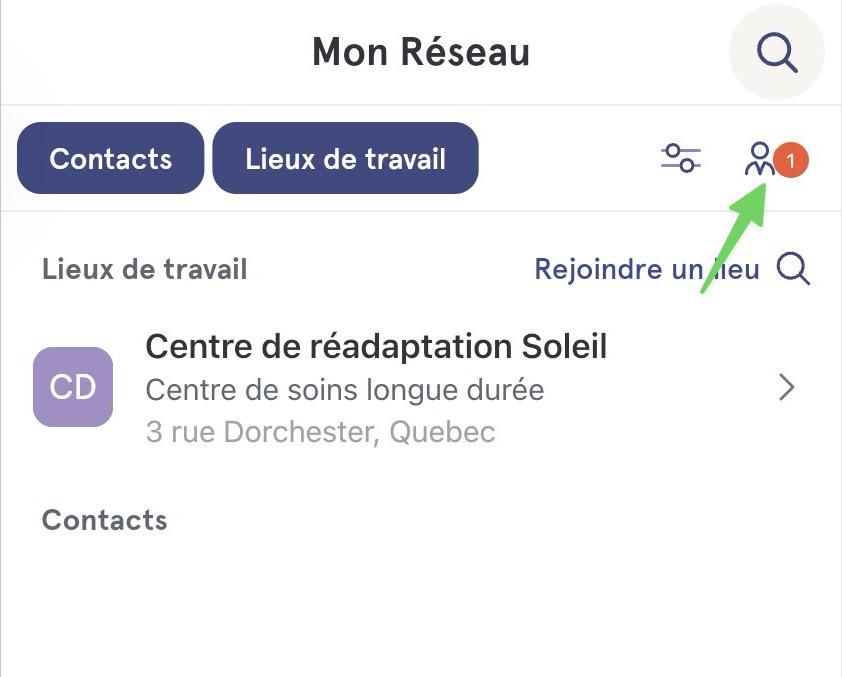Click the Rejoindre un lieu link
The width and height of the screenshot is (842, 677).
click(647, 269)
